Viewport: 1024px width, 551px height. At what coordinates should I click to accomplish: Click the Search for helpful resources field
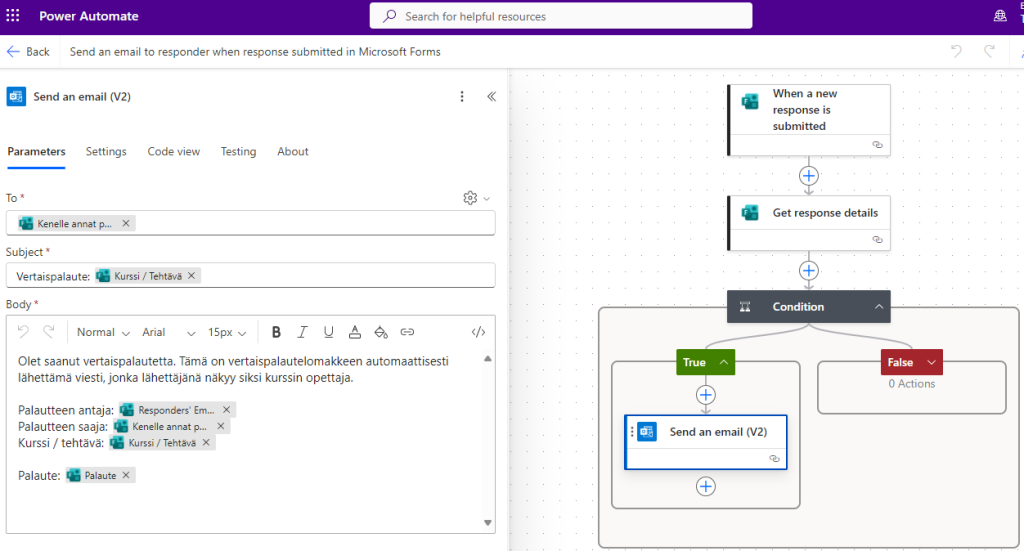click(x=560, y=16)
